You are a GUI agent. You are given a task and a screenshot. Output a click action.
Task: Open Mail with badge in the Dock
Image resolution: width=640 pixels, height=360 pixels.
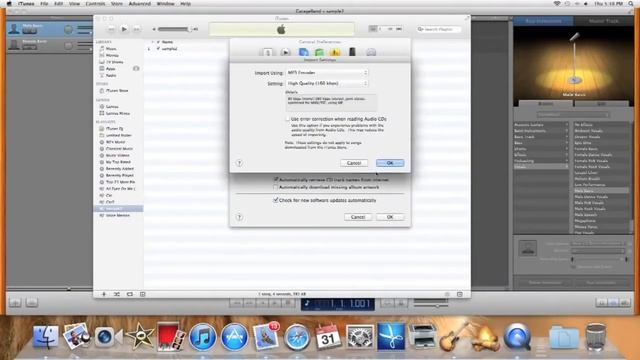click(266, 337)
